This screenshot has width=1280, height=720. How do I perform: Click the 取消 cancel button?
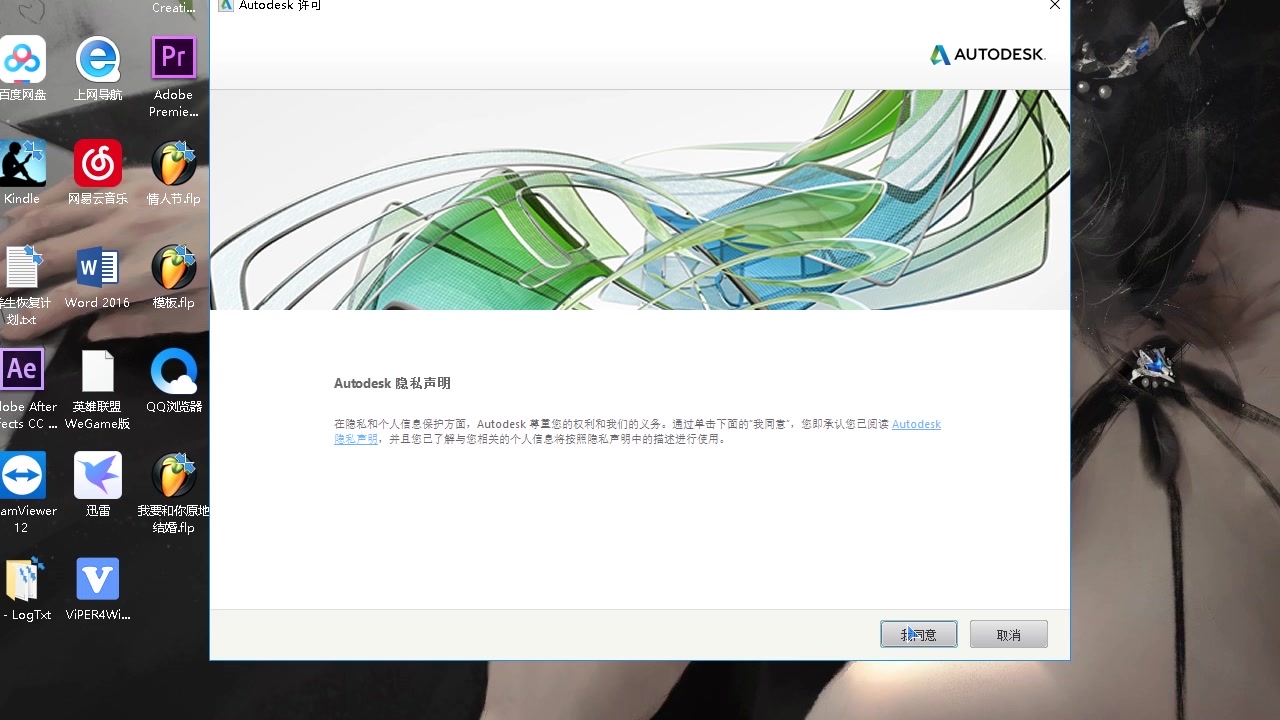pos(1008,633)
